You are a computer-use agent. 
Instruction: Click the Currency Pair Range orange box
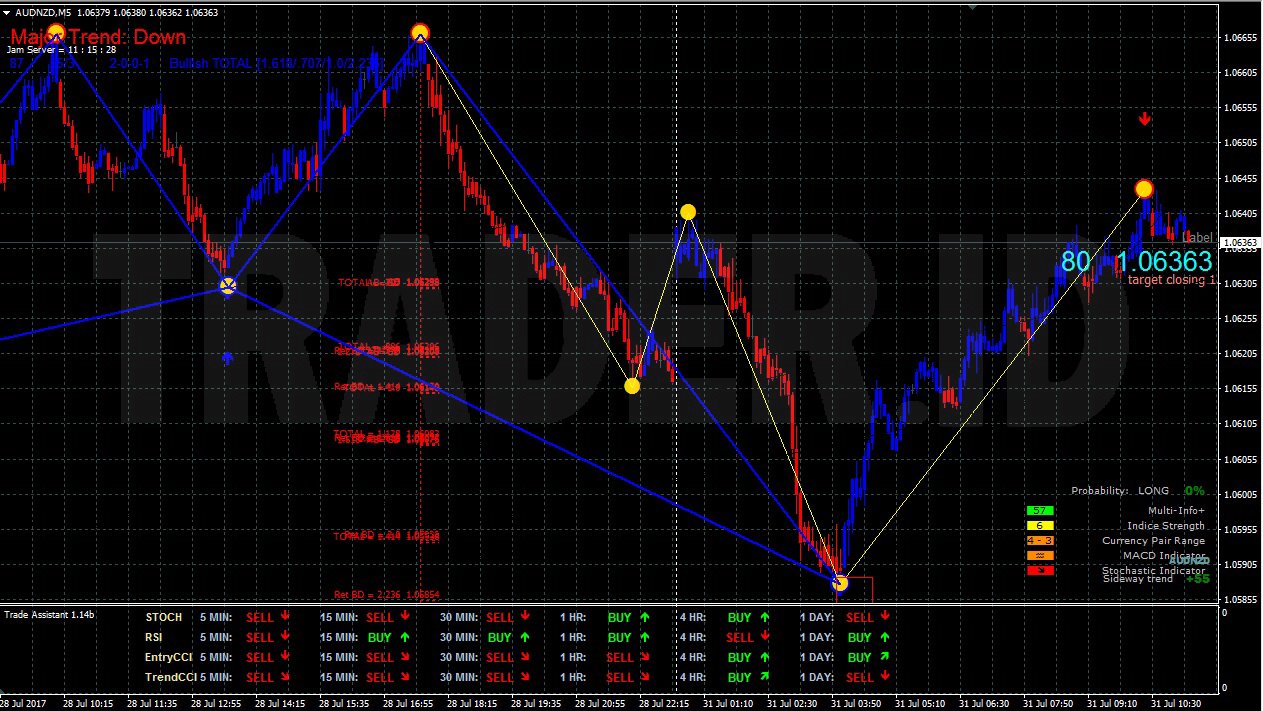tap(1038, 540)
